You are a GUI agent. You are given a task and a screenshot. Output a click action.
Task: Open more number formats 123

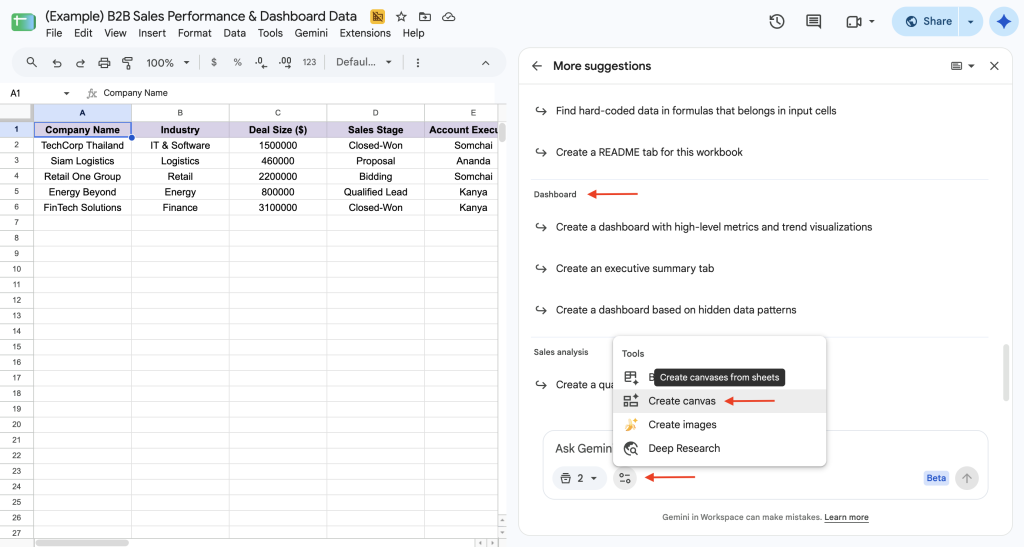point(310,63)
